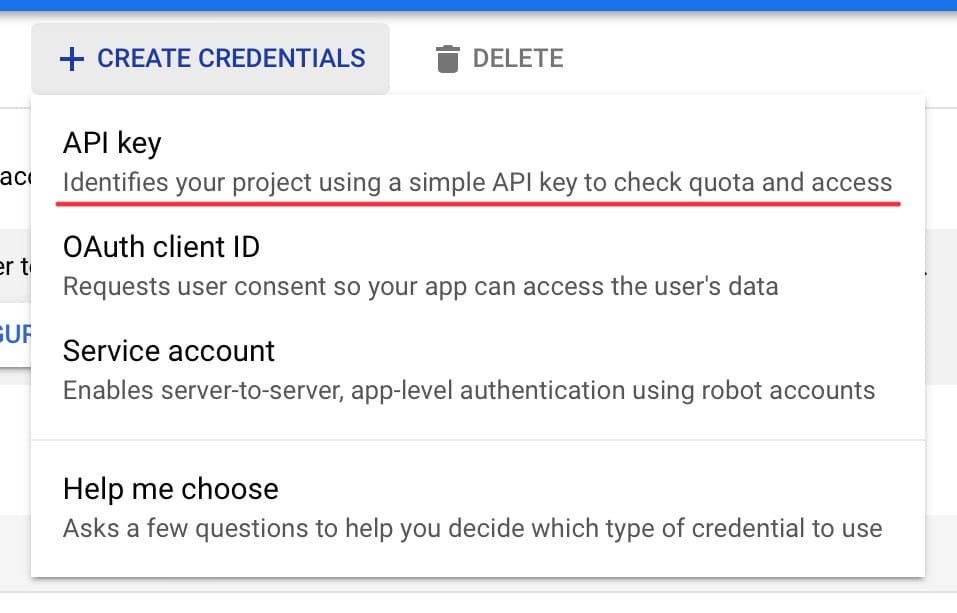Select the Service account entry
The width and height of the screenshot is (957, 613).
[x=478, y=370]
